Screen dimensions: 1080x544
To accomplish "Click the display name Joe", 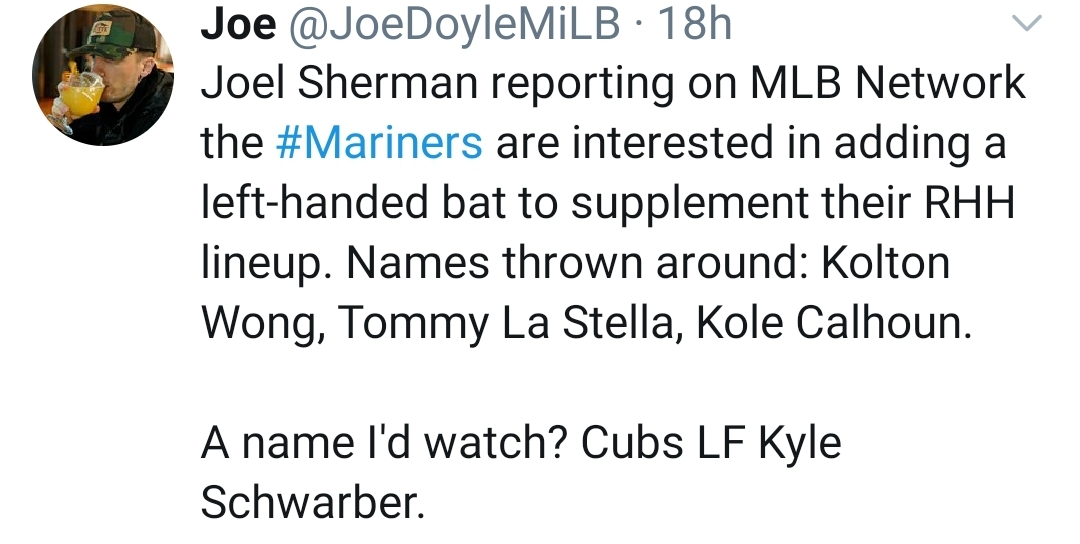I will (x=238, y=25).
